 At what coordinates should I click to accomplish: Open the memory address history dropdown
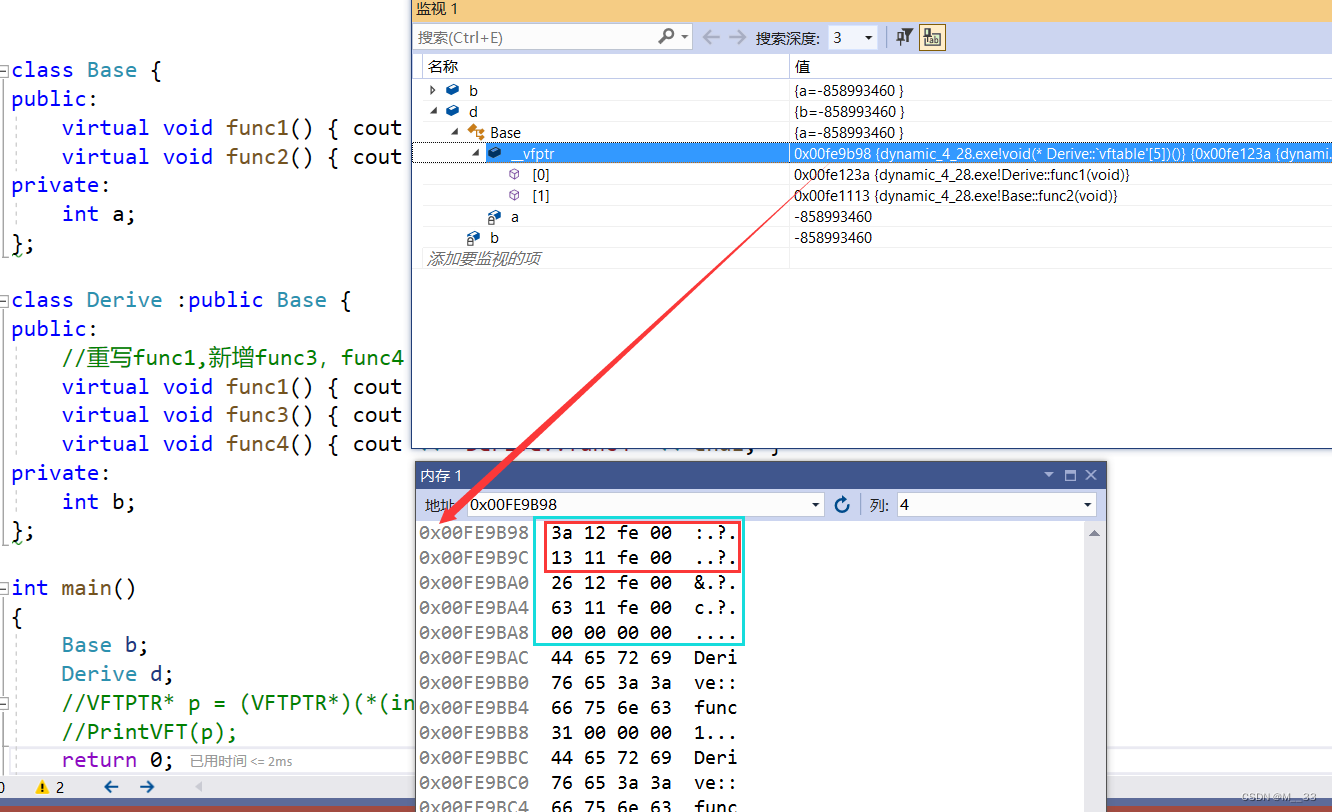tap(817, 505)
